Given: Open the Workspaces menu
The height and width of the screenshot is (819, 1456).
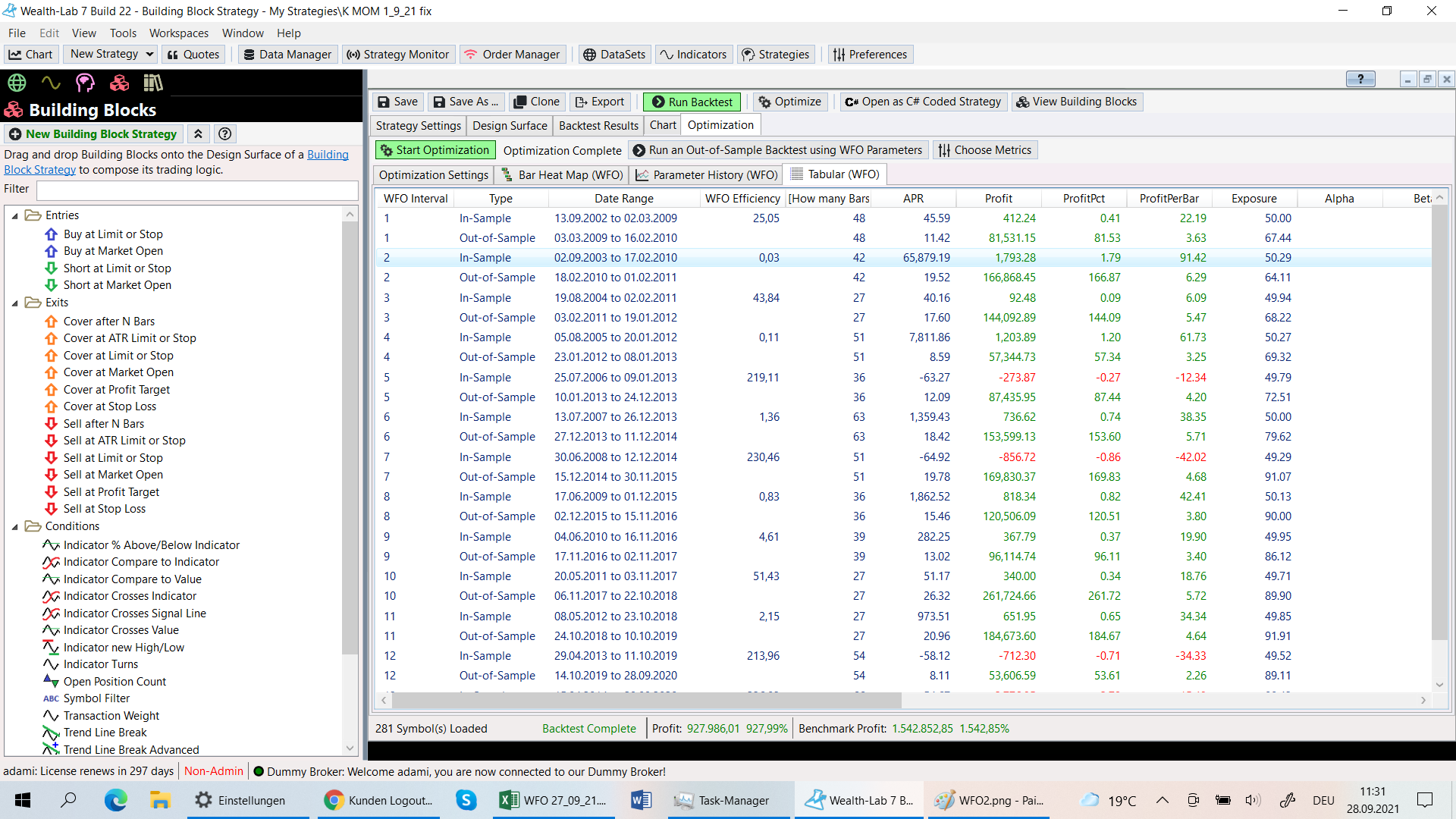Looking at the screenshot, I should coord(178,33).
